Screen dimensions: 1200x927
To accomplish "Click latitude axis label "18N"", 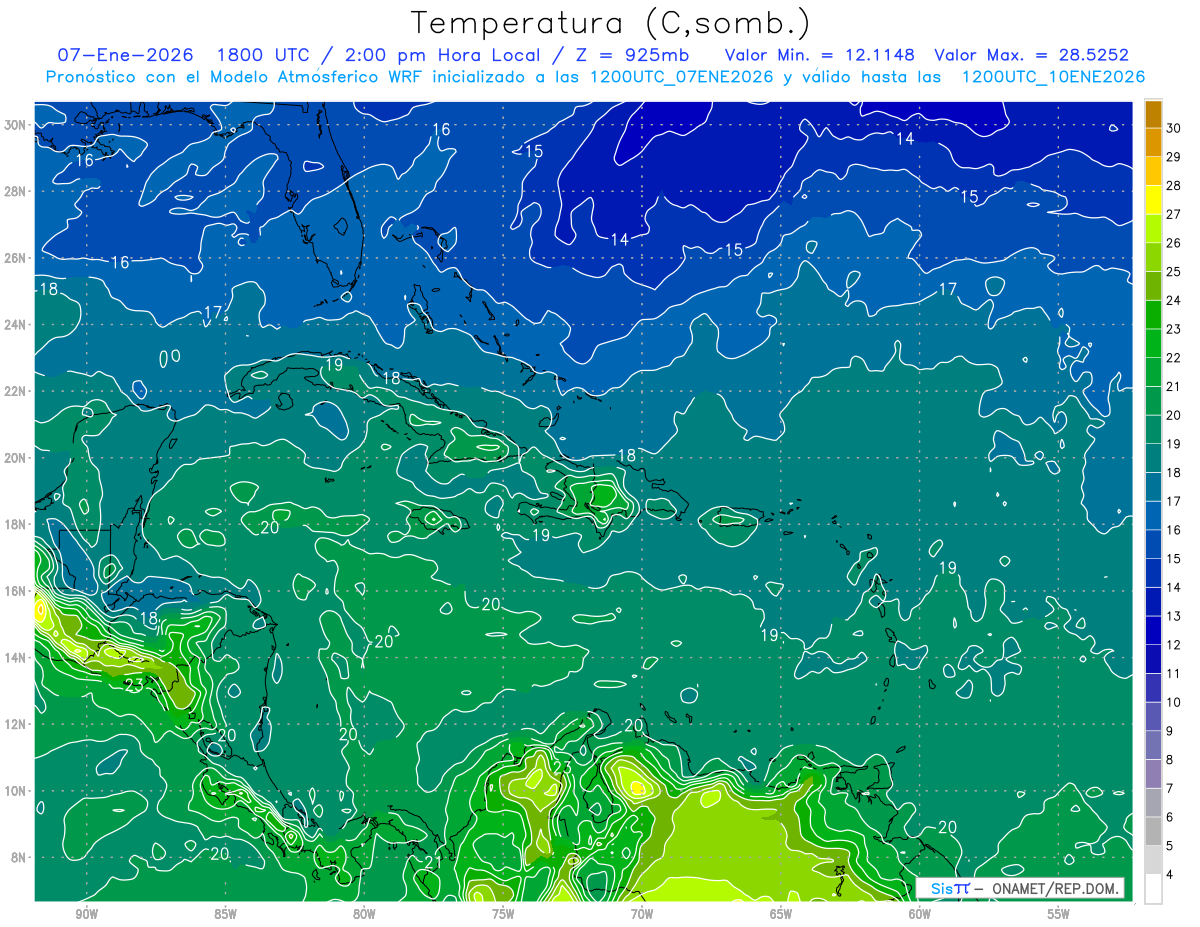I will (15, 524).
